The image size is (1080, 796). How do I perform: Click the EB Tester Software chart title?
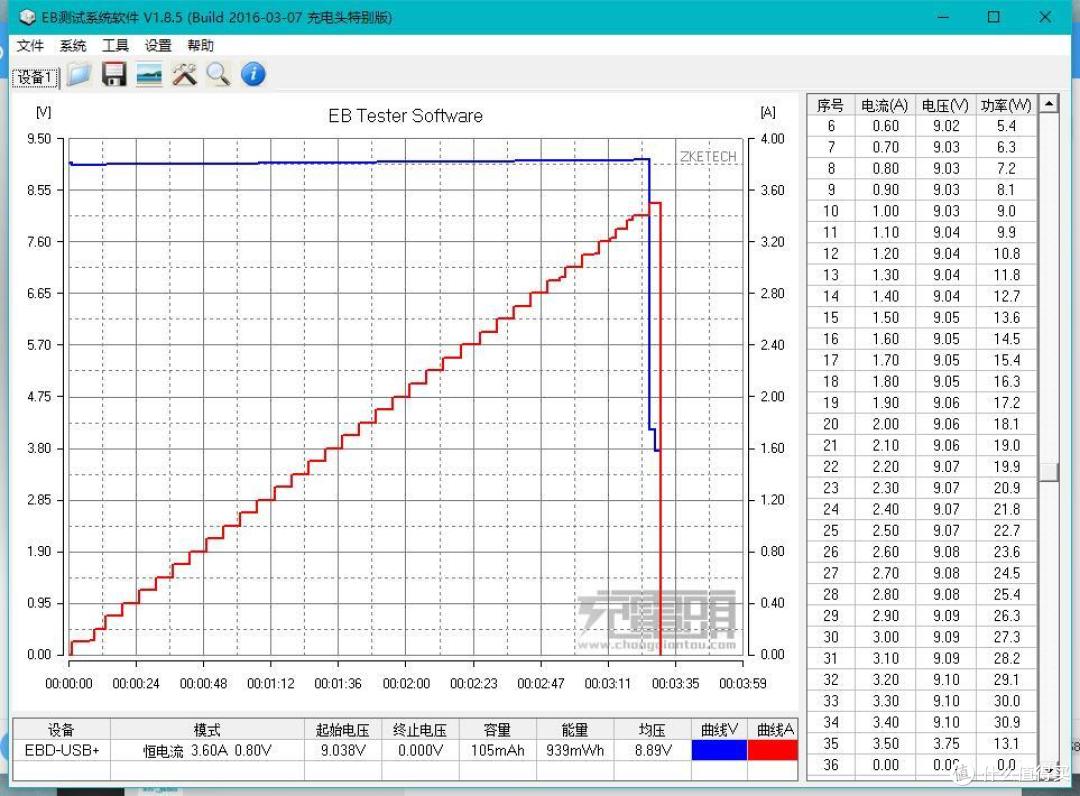click(x=406, y=116)
